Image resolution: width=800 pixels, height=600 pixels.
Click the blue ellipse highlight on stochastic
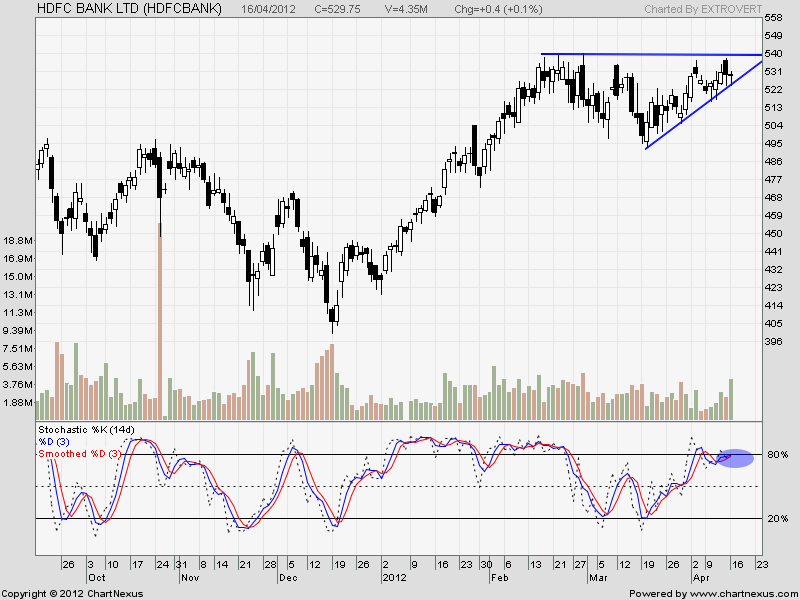734,456
